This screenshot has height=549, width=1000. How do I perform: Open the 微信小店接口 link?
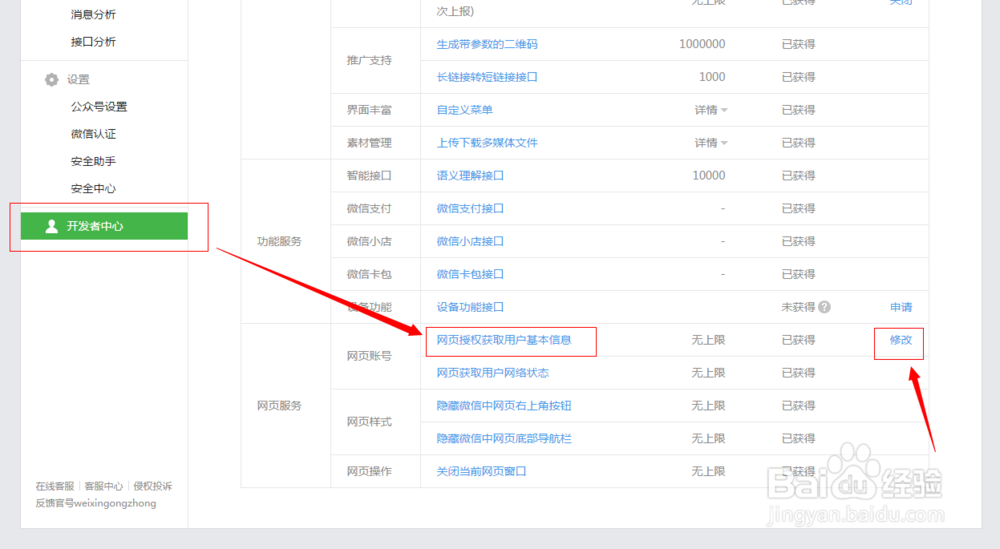click(x=470, y=241)
